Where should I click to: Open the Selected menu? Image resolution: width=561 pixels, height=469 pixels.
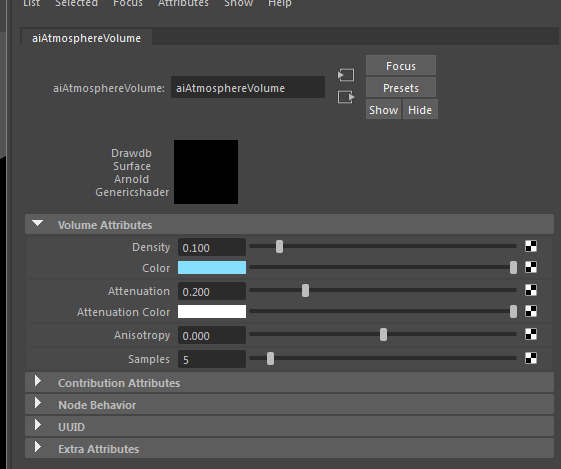click(x=76, y=3)
